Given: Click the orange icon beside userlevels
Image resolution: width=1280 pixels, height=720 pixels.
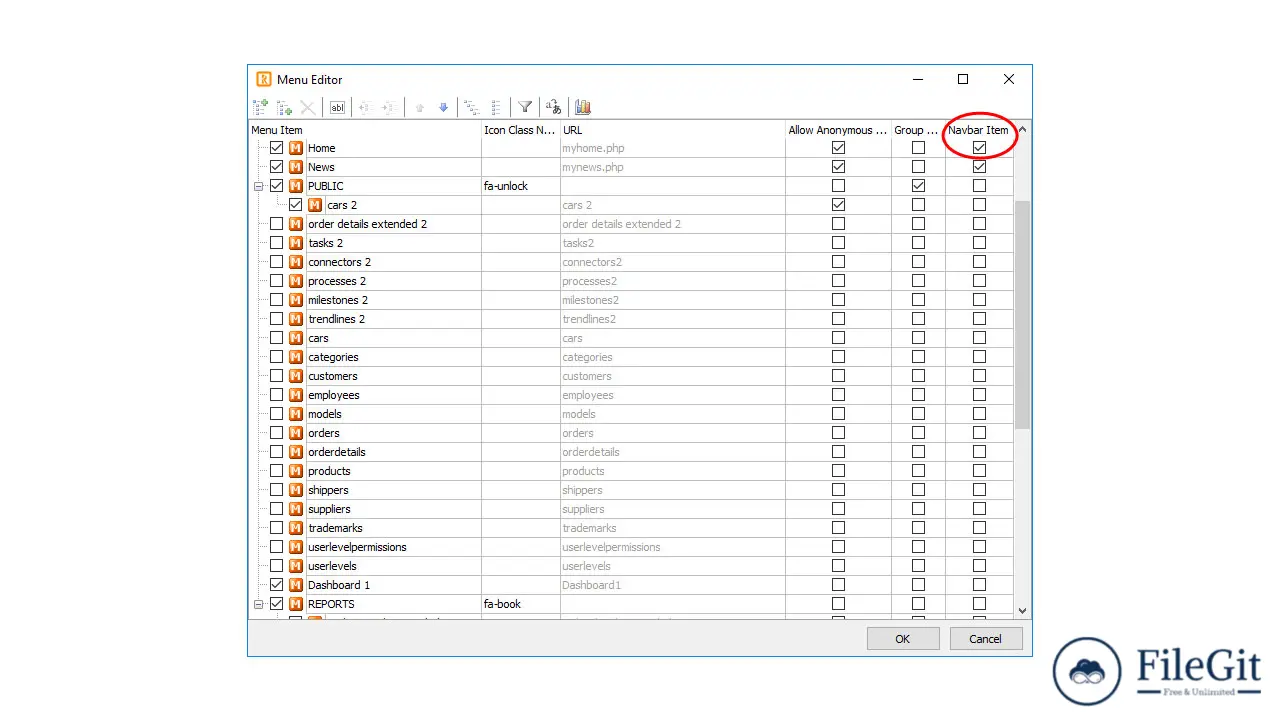Looking at the screenshot, I should coord(296,566).
